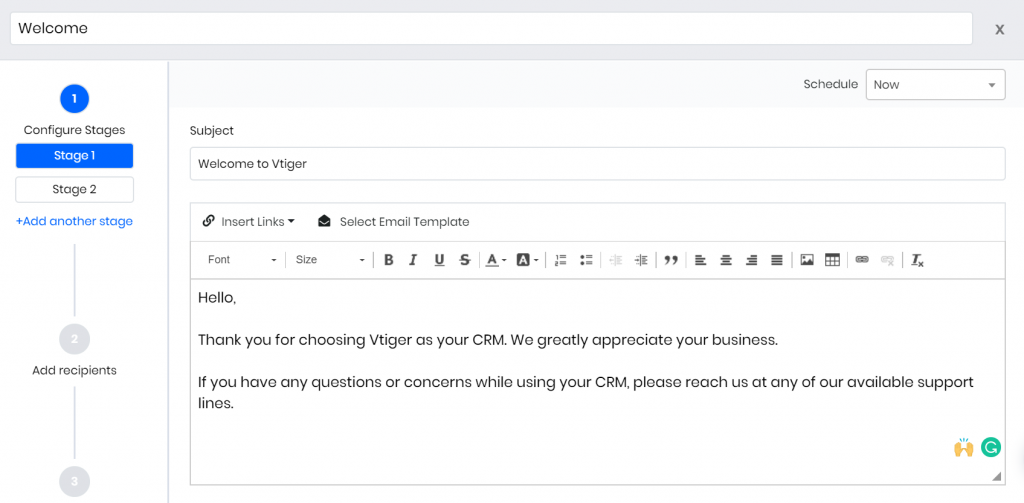This screenshot has height=503, width=1024.
Task: Insert an image into the email
Action: click(x=807, y=260)
